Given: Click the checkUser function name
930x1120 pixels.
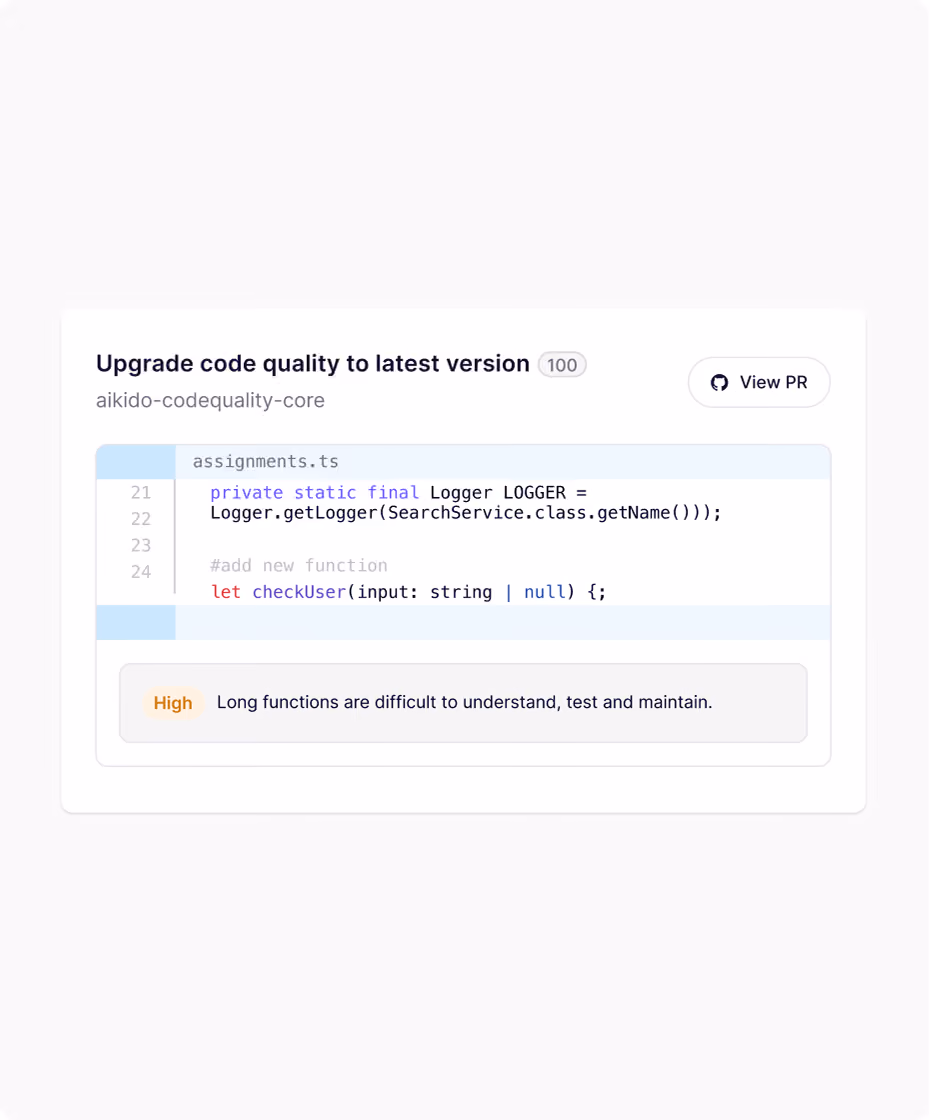Looking at the screenshot, I should click(x=299, y=592).
